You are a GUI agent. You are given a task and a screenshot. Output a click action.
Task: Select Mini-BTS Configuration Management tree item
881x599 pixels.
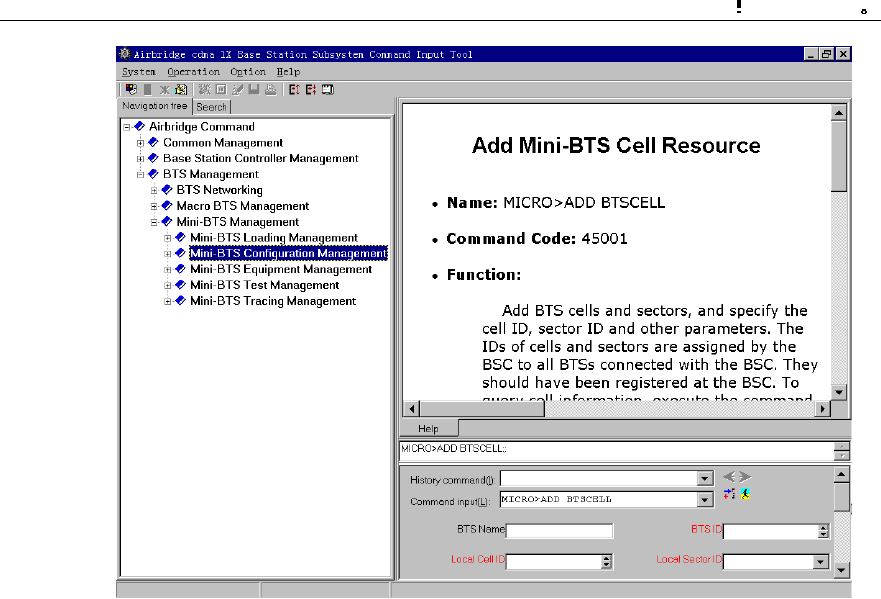pos(288,253)
